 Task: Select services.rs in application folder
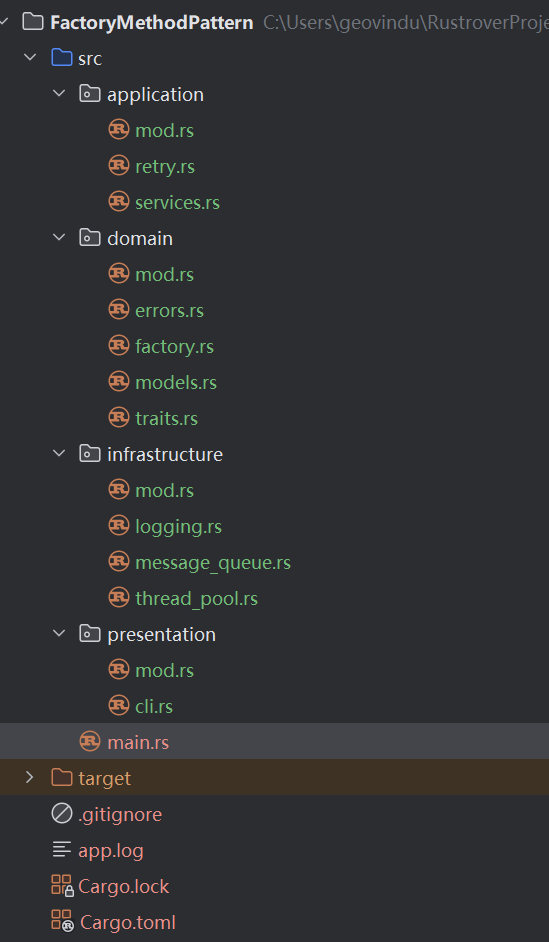coord(177,202)
